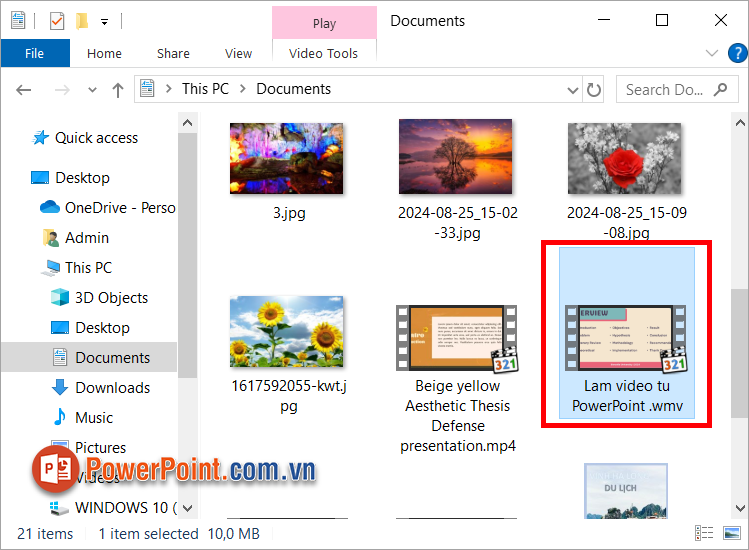Click the Properties quick access toolbar icon
Image resolution: width=749 pixels, height=550 pixels.
pyautogui.click(x=57, y=21)
